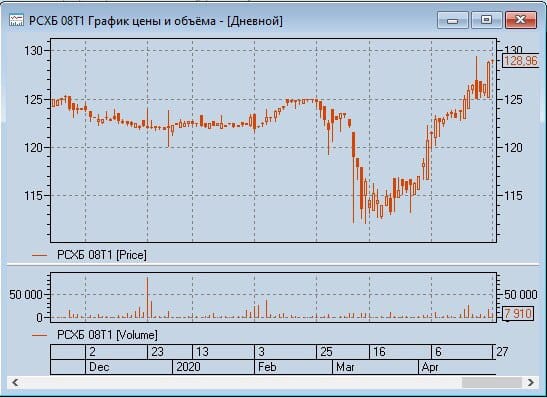Maximize the РСХБ 08Т1 chart window
This screenshot has height=398, width=547.
[486, 20]
